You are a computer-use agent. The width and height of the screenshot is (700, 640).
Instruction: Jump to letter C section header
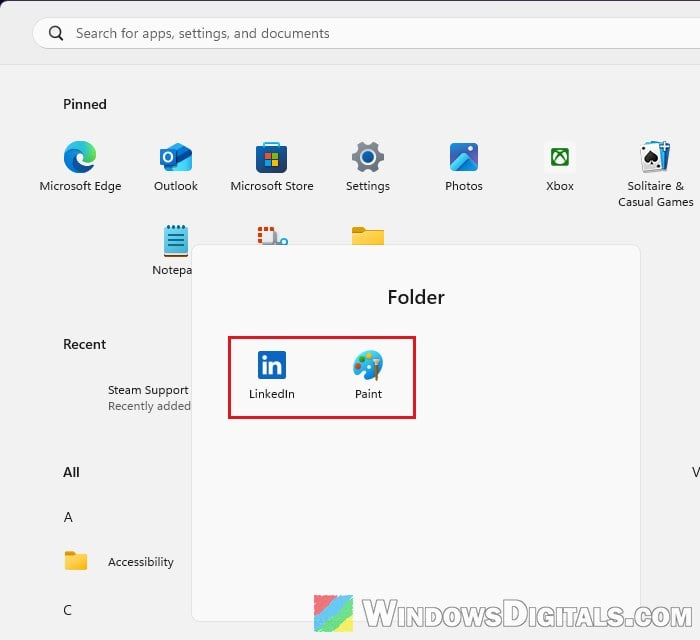coord(67,610)
